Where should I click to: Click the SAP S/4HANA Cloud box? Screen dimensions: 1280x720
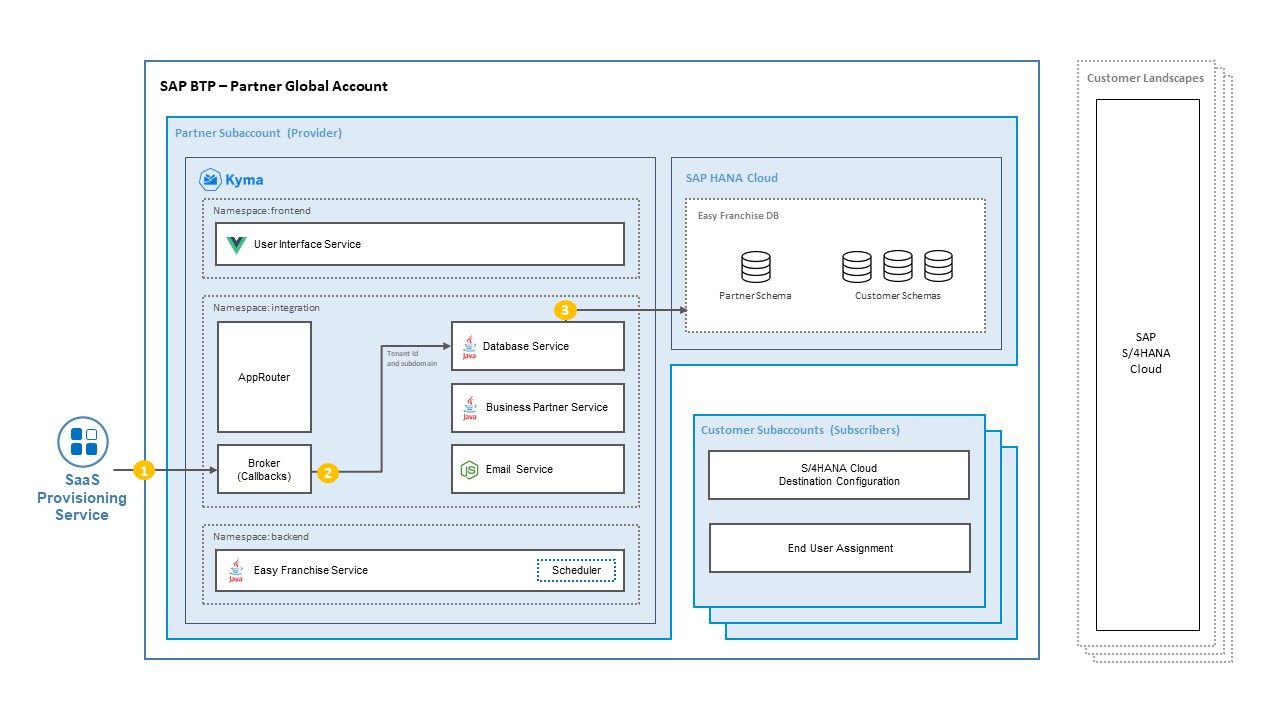pos(1147,365)
